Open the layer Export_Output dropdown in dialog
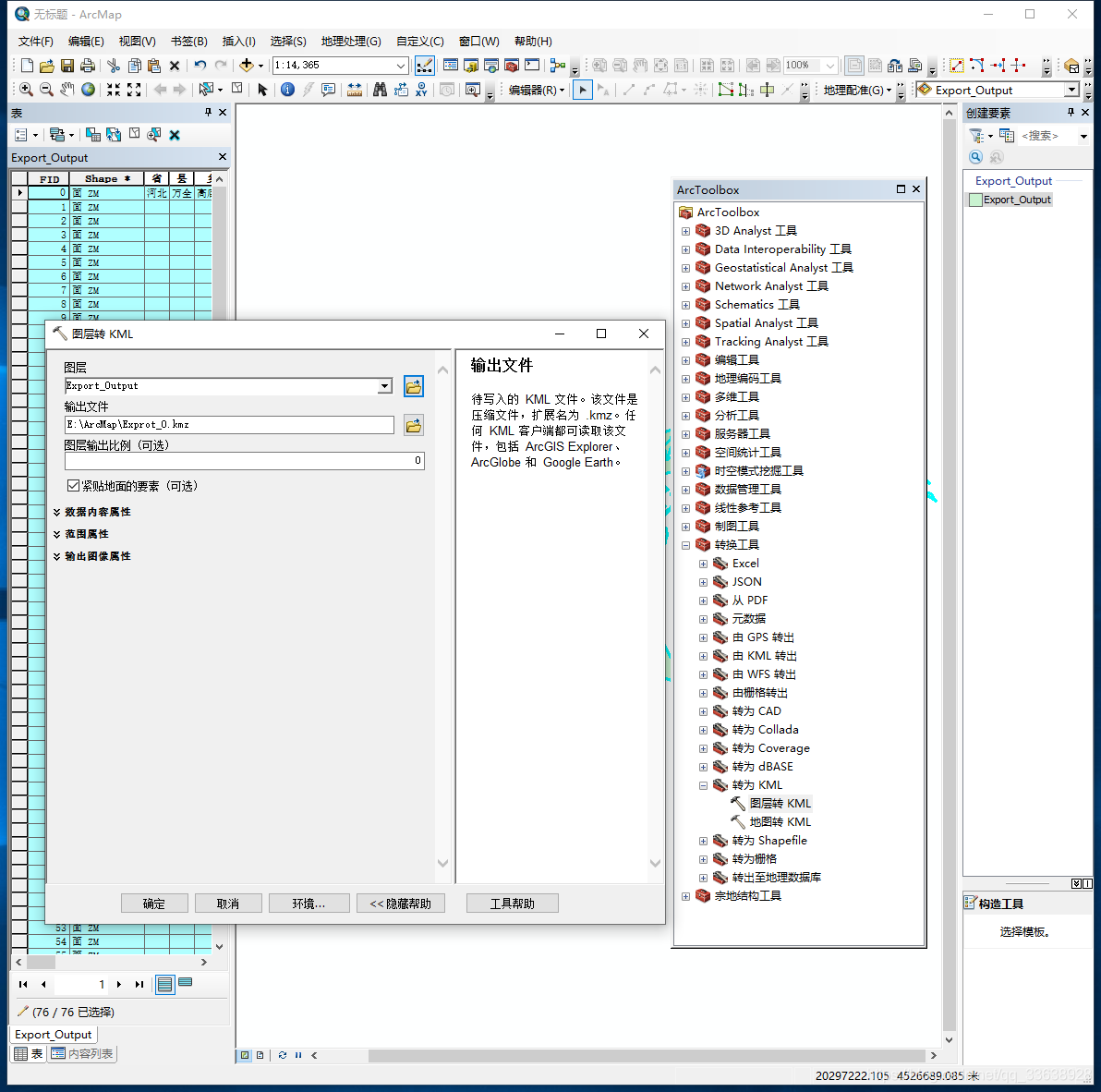This screenshot has height=1092, width=1101. click(x=385, y=385)
